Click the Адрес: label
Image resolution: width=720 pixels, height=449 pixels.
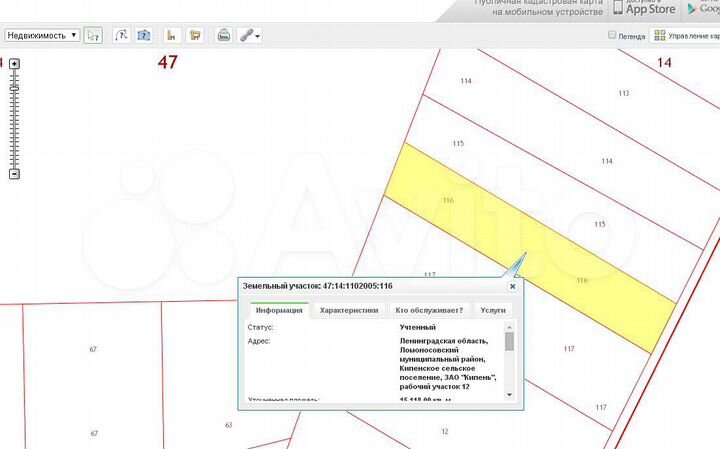(x=259, y=341)
